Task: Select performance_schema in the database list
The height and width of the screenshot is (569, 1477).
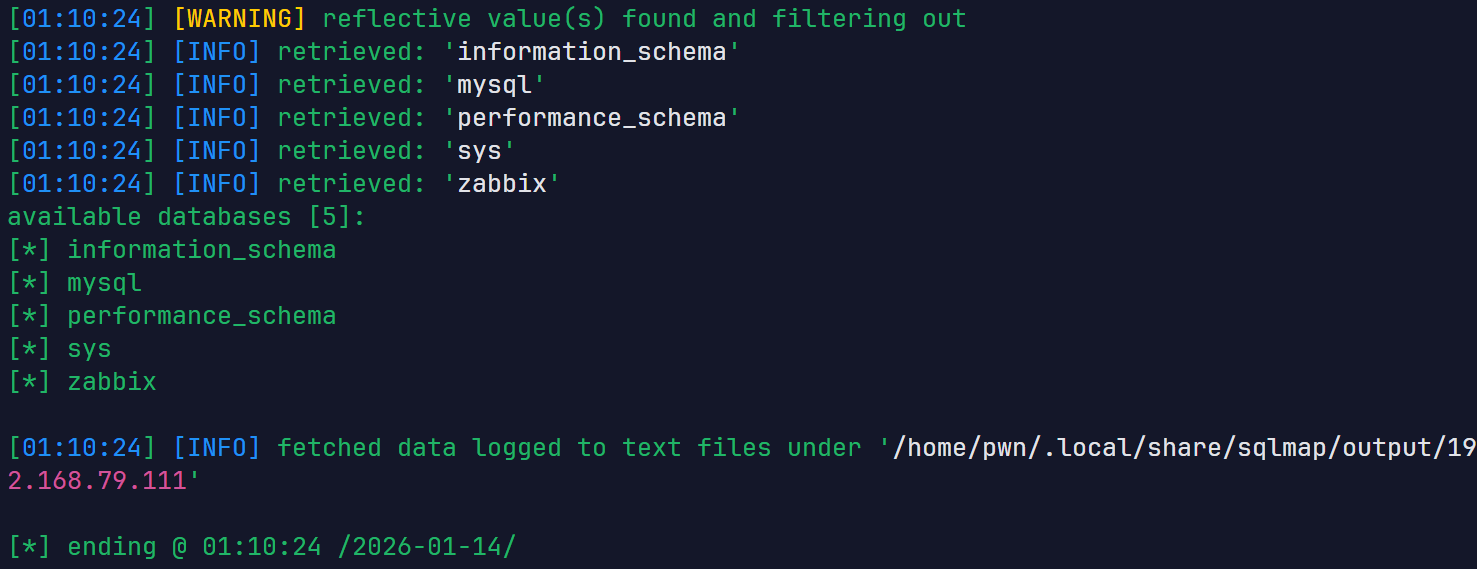Action: 202,315
